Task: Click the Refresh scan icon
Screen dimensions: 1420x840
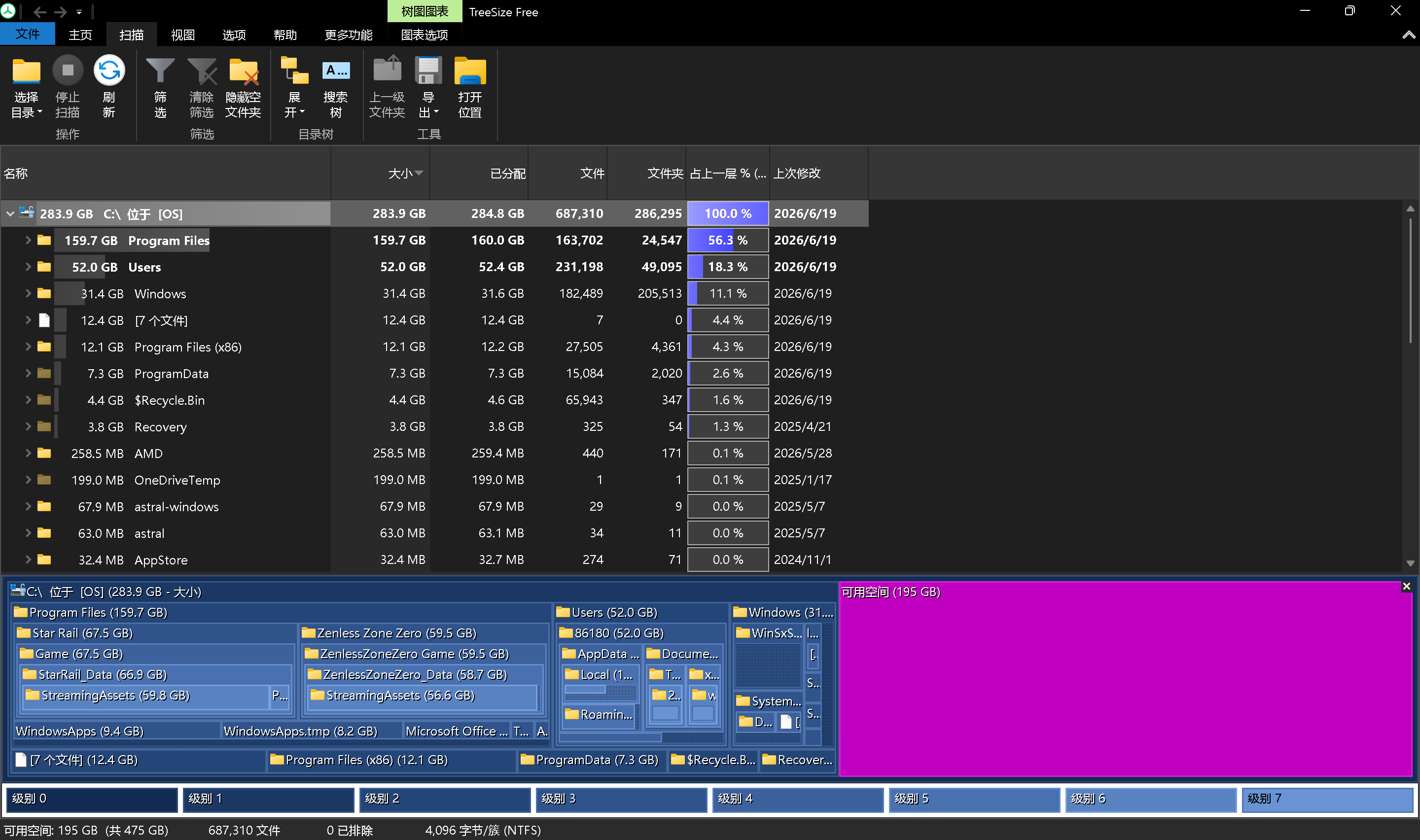Action: pyautogui.click(x=108, y=71)
